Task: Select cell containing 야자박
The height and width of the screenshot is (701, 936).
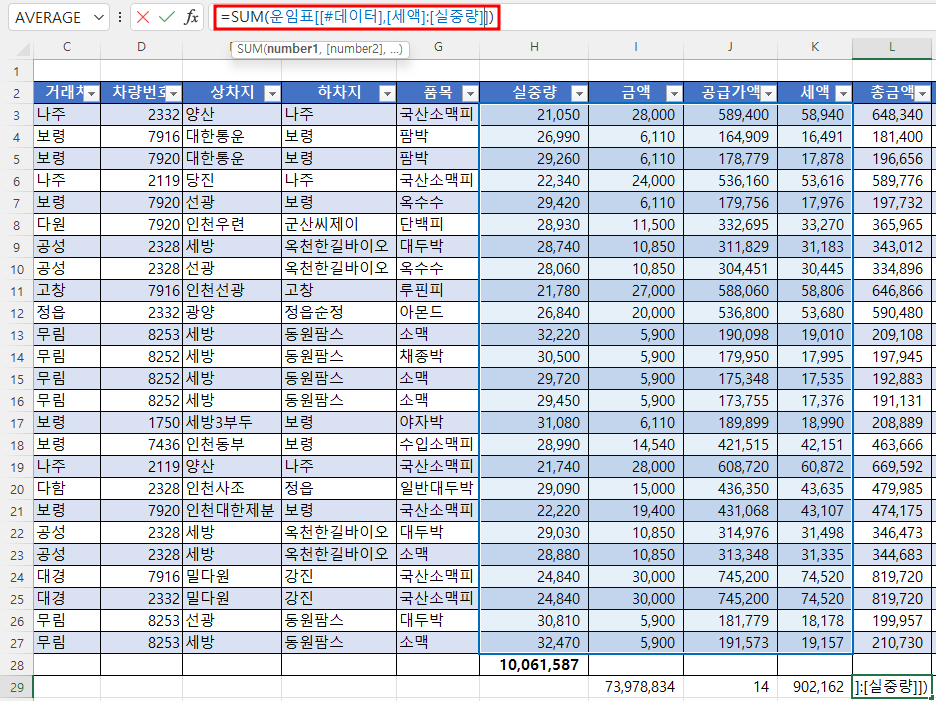Action: coord(438,423)
